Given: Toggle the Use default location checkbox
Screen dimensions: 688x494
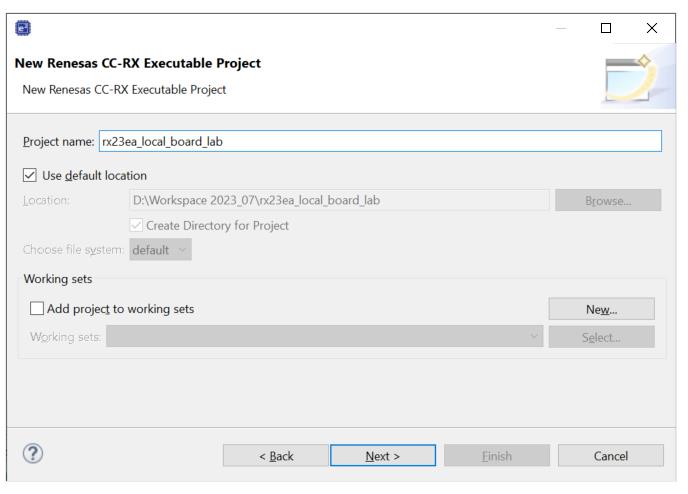Looking at the screenshot, I should (30, 176).
